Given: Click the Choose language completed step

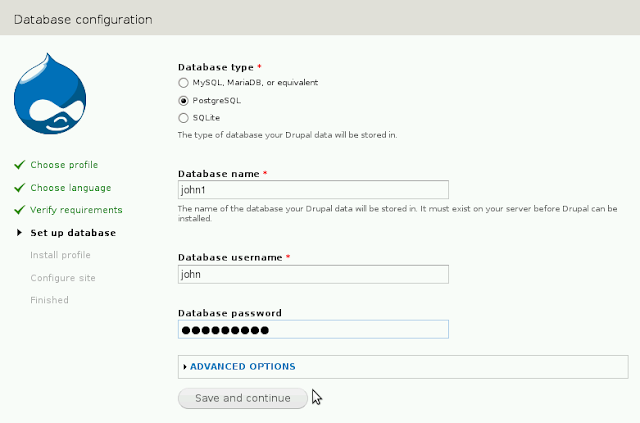Looking at the screenshot, I should click(x=71, y=188).
